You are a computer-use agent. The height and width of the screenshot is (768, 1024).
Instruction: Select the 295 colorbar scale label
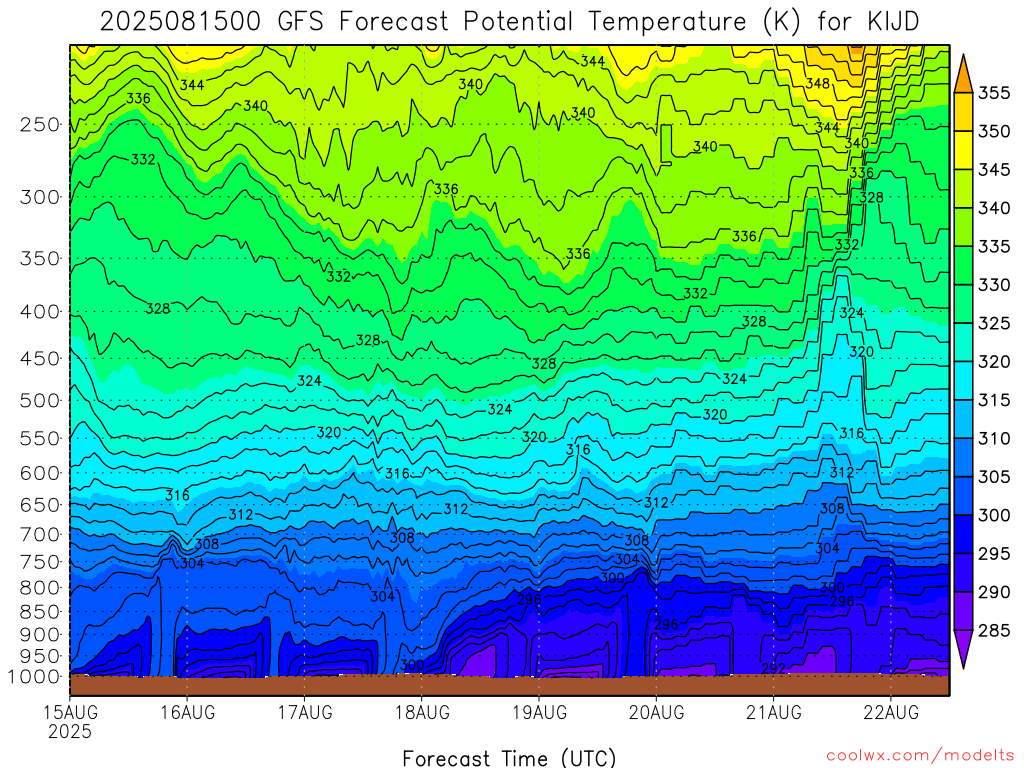point(994,554)
